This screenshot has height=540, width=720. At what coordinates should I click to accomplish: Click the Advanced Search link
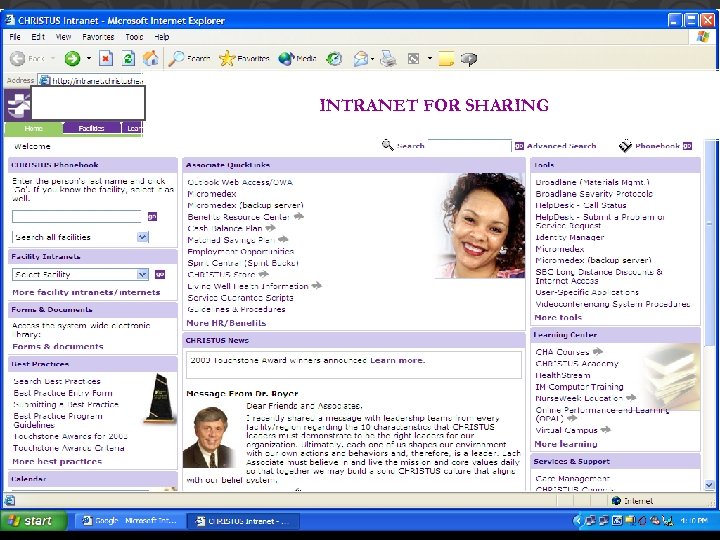pyautogui.click(x=561, y=146)
